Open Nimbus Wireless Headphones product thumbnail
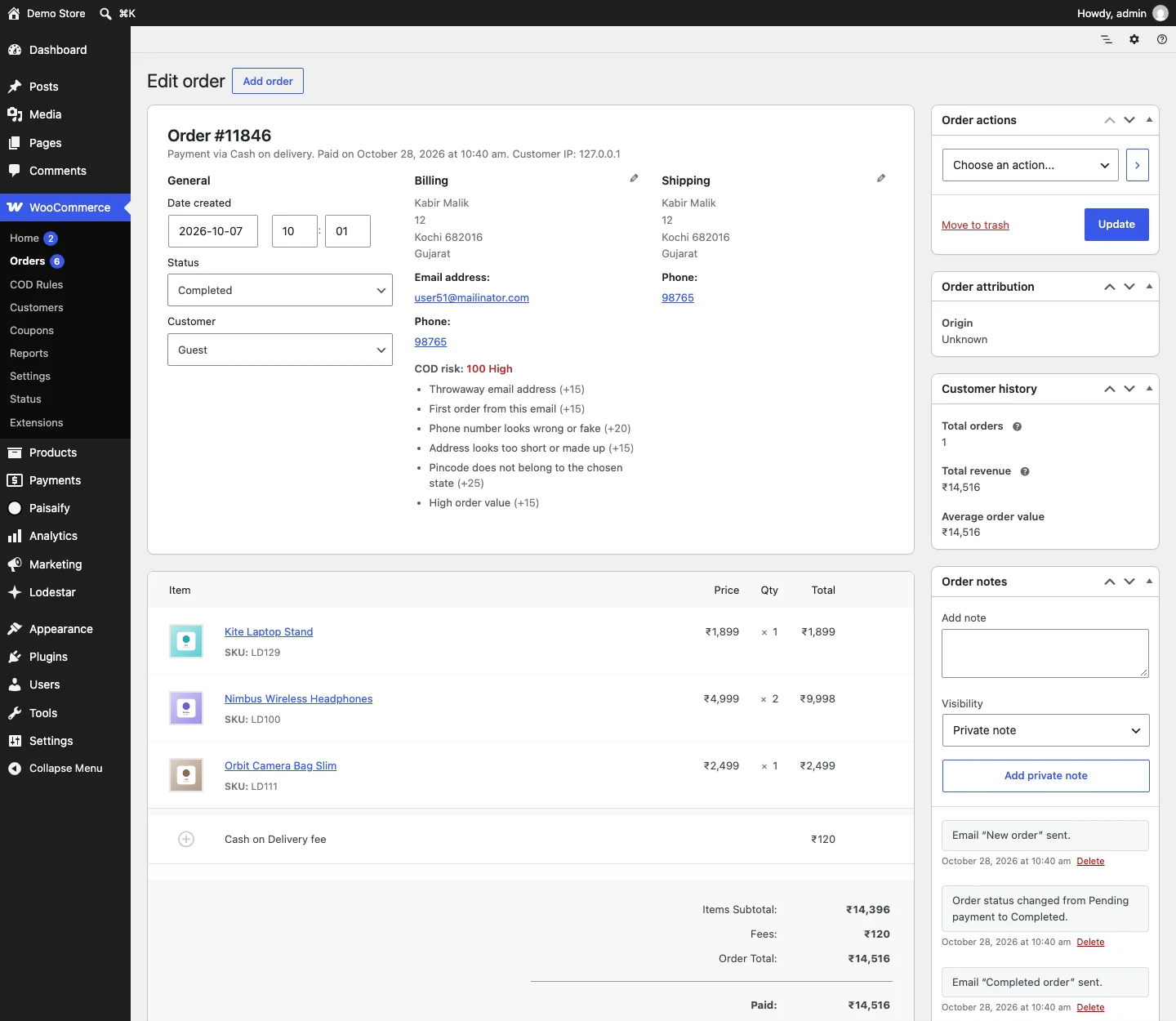 [x=186, y=708]
